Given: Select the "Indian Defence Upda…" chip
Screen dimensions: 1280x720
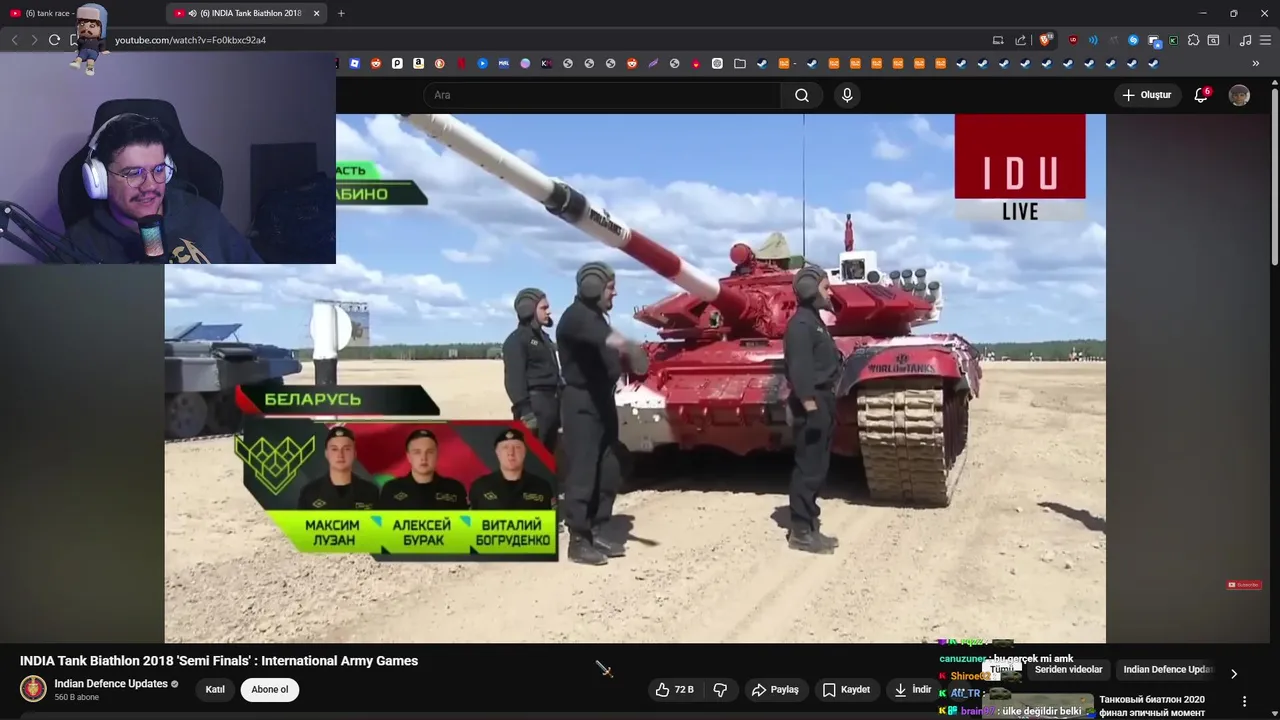Looking at the screenshot, I should pos(1168,670).
